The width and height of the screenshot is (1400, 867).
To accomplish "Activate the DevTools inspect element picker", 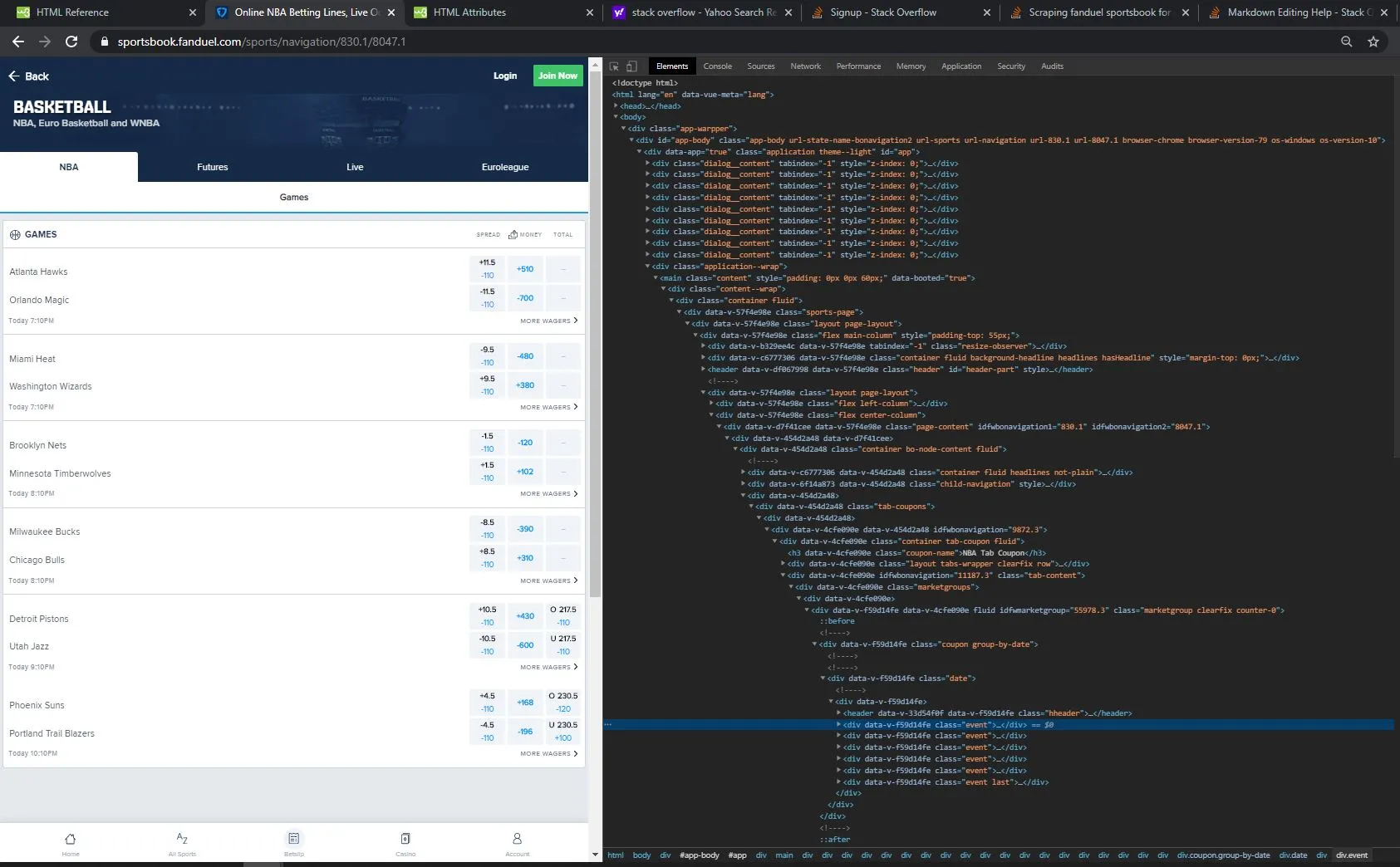I will point(615,66).
